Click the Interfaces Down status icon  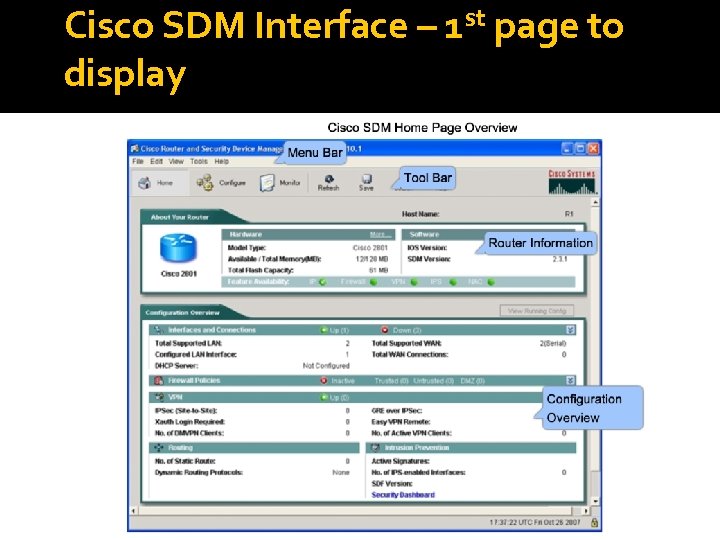click(x=385, y=330)
